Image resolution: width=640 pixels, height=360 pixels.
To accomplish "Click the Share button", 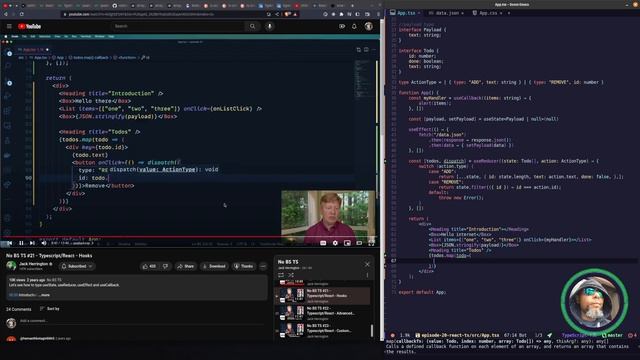I will click(x=186, y=266).
